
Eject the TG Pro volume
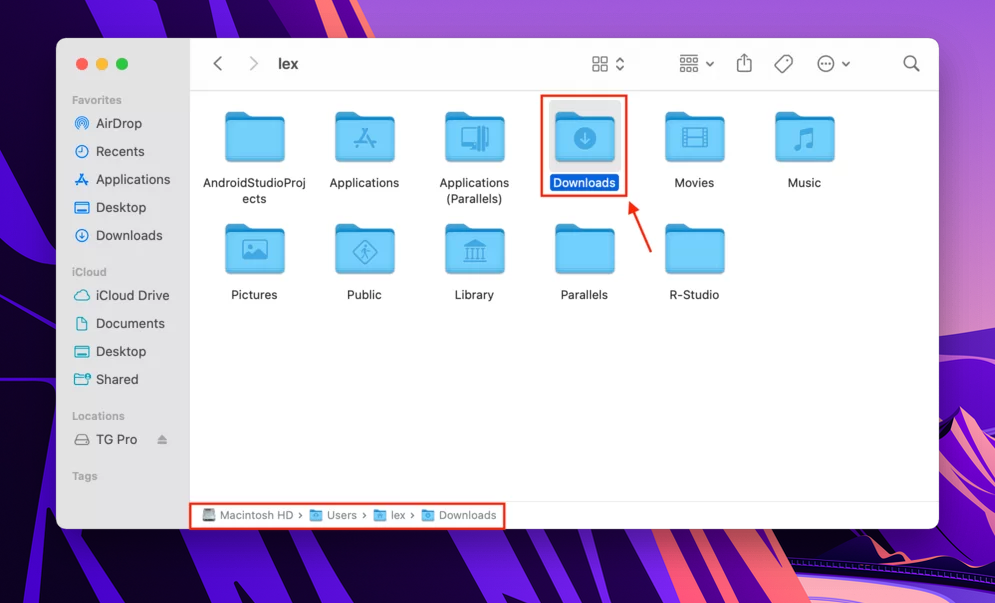tap(162, 439)
